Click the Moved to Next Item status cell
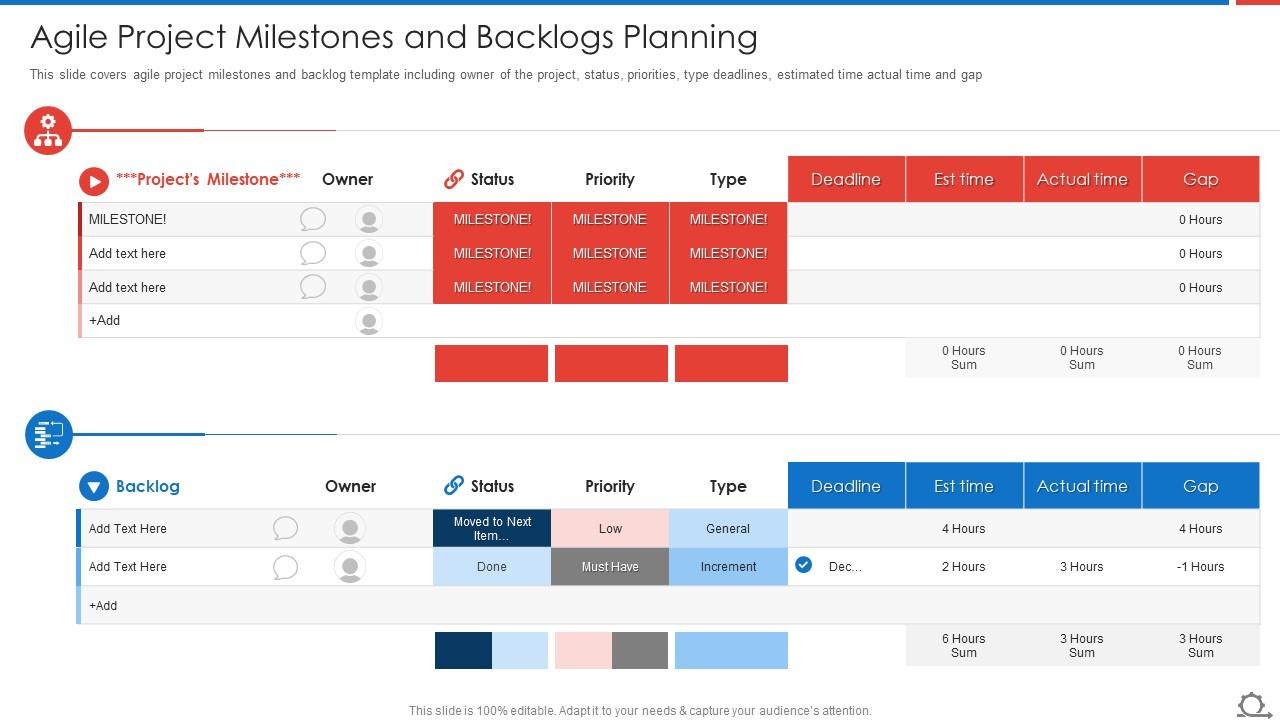This screenshot has width=1280, height=720. tap(491, 528)
